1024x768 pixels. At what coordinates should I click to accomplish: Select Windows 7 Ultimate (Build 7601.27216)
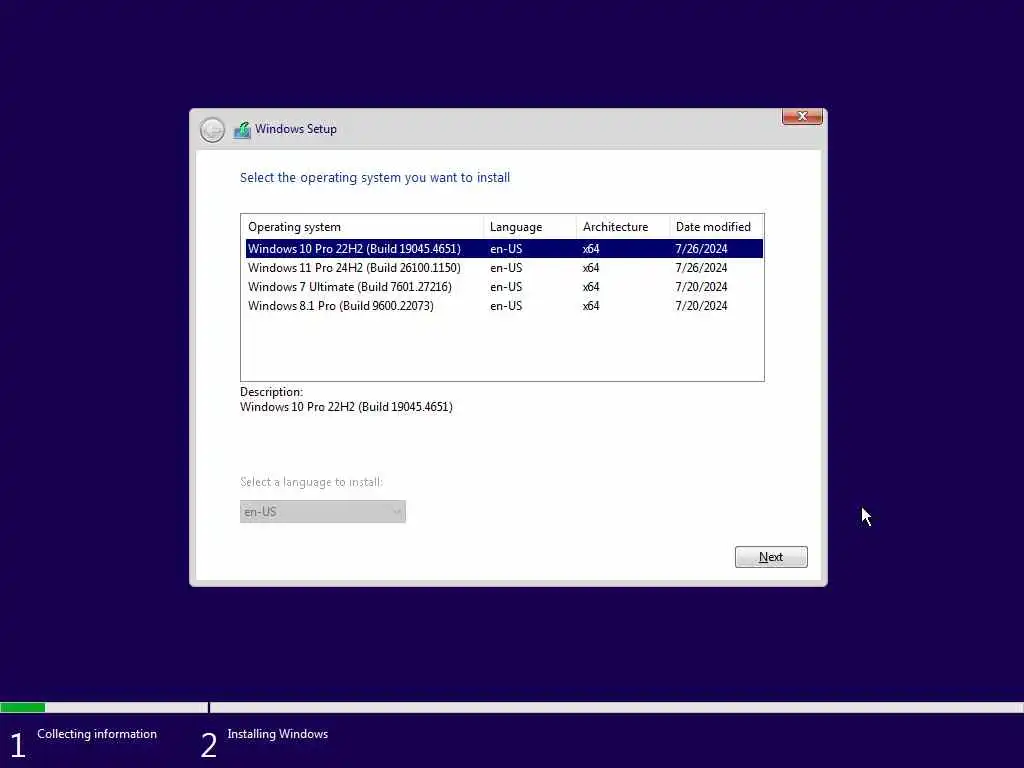click(x=504, y=287)
